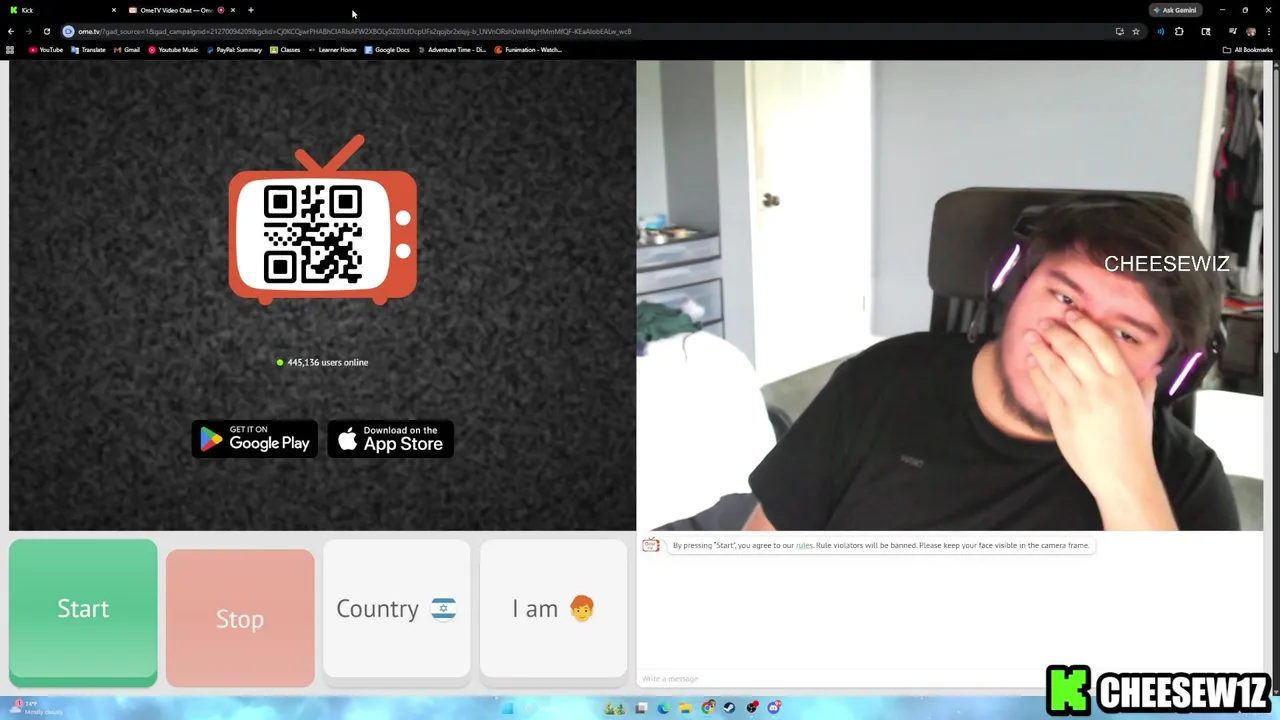Screen dimensions: 1280x720
Task: Open the weather widget on the taskbar
Action: click(35, 708)
